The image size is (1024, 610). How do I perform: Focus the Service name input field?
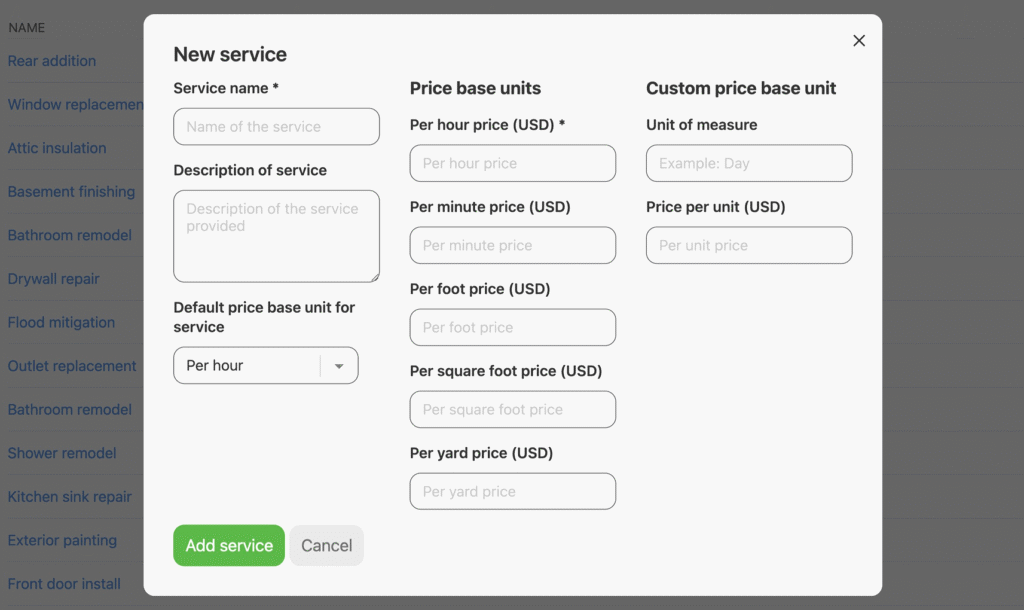click(x=276, y=127)
